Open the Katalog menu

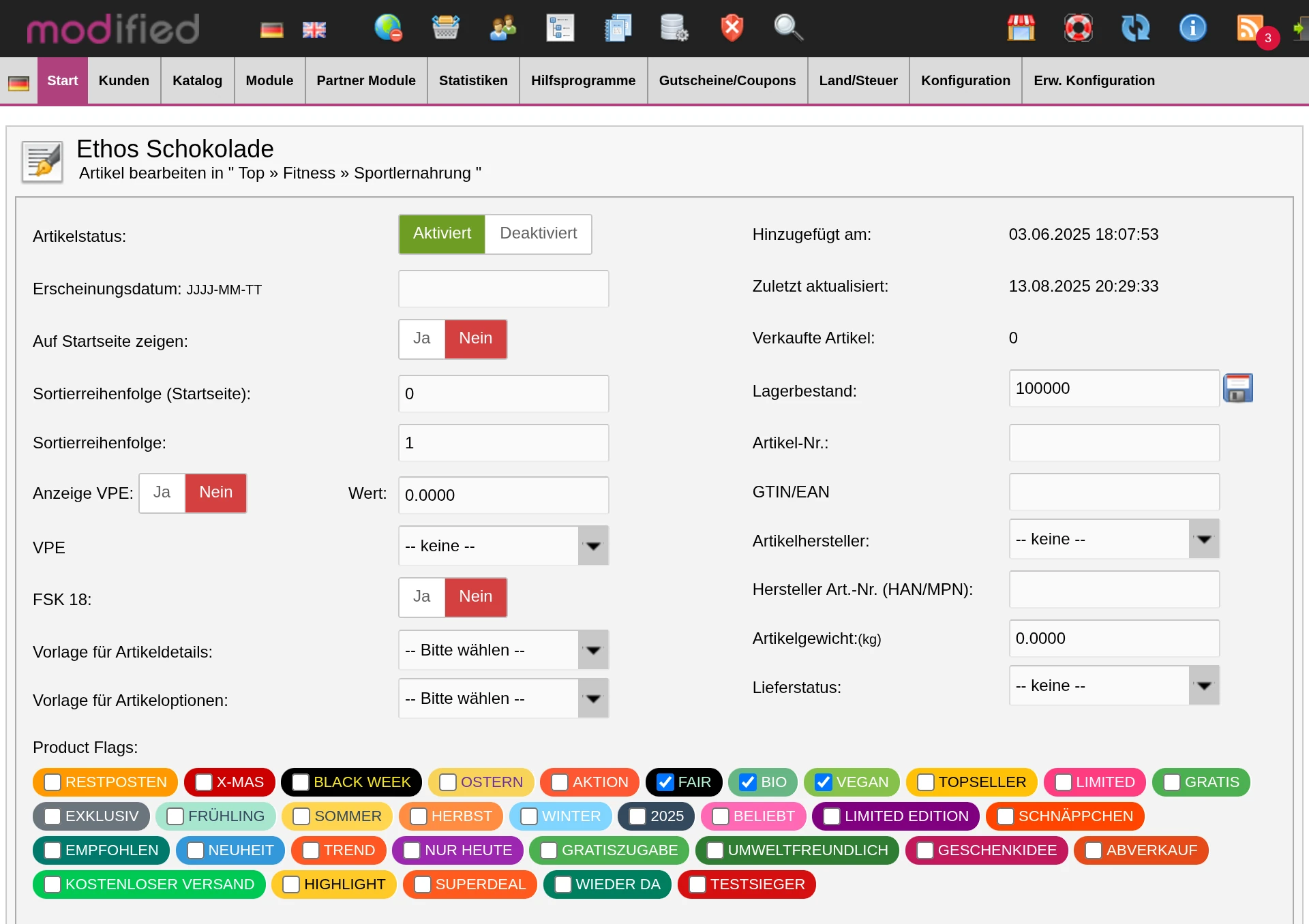point(197,80)
